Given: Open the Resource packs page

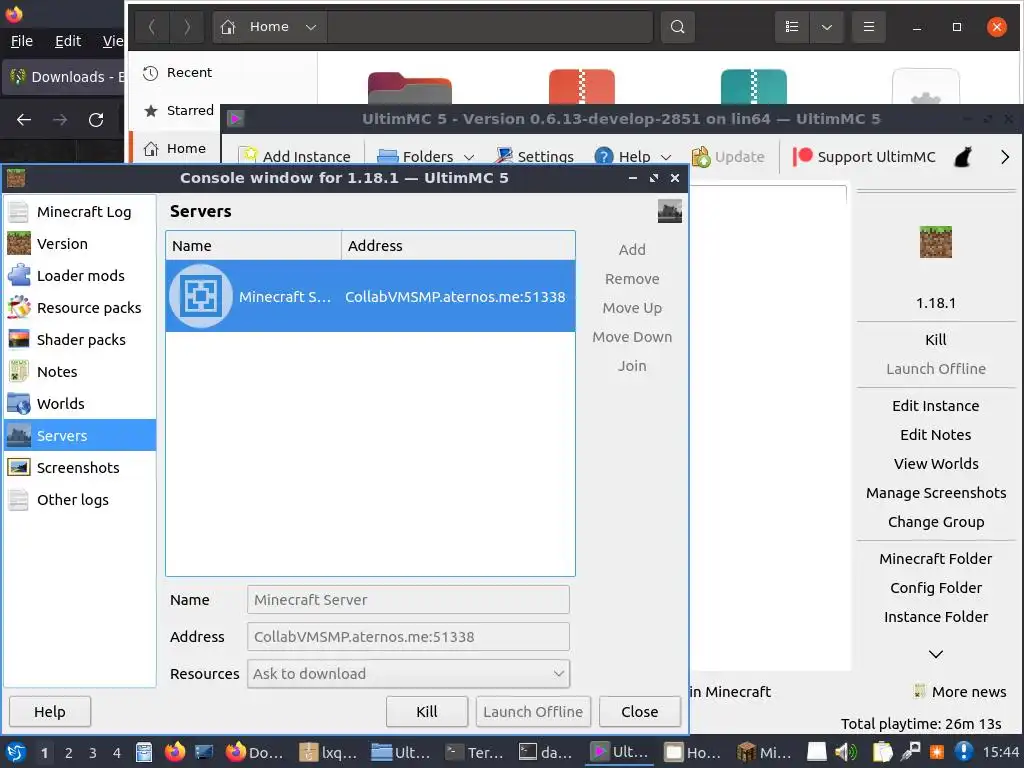Looking at the screenshot, I should [80, 308].
